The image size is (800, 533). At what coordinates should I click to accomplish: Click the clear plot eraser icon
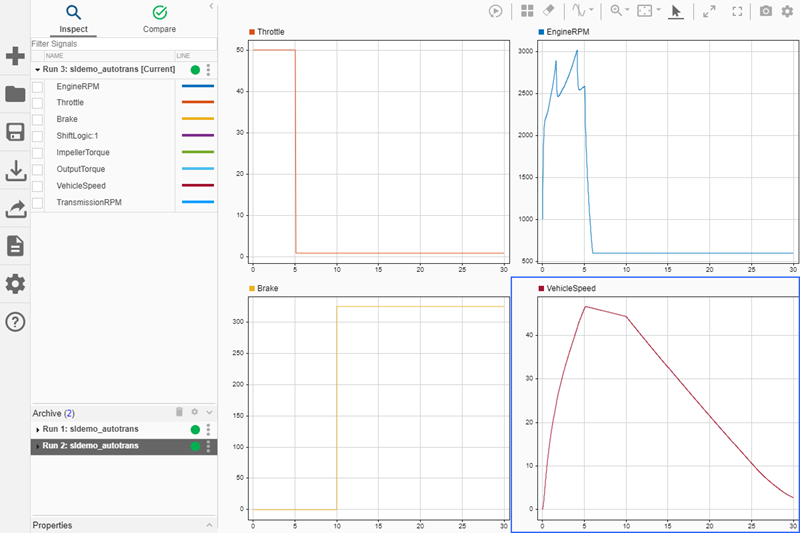[548, 11]
